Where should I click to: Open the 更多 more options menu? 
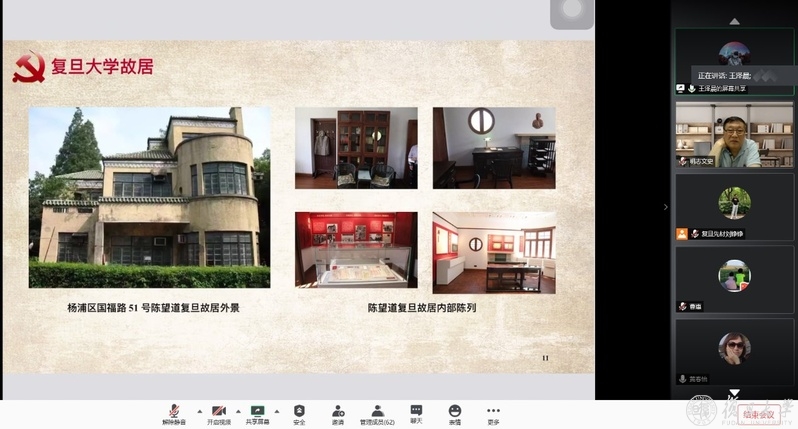493,412
